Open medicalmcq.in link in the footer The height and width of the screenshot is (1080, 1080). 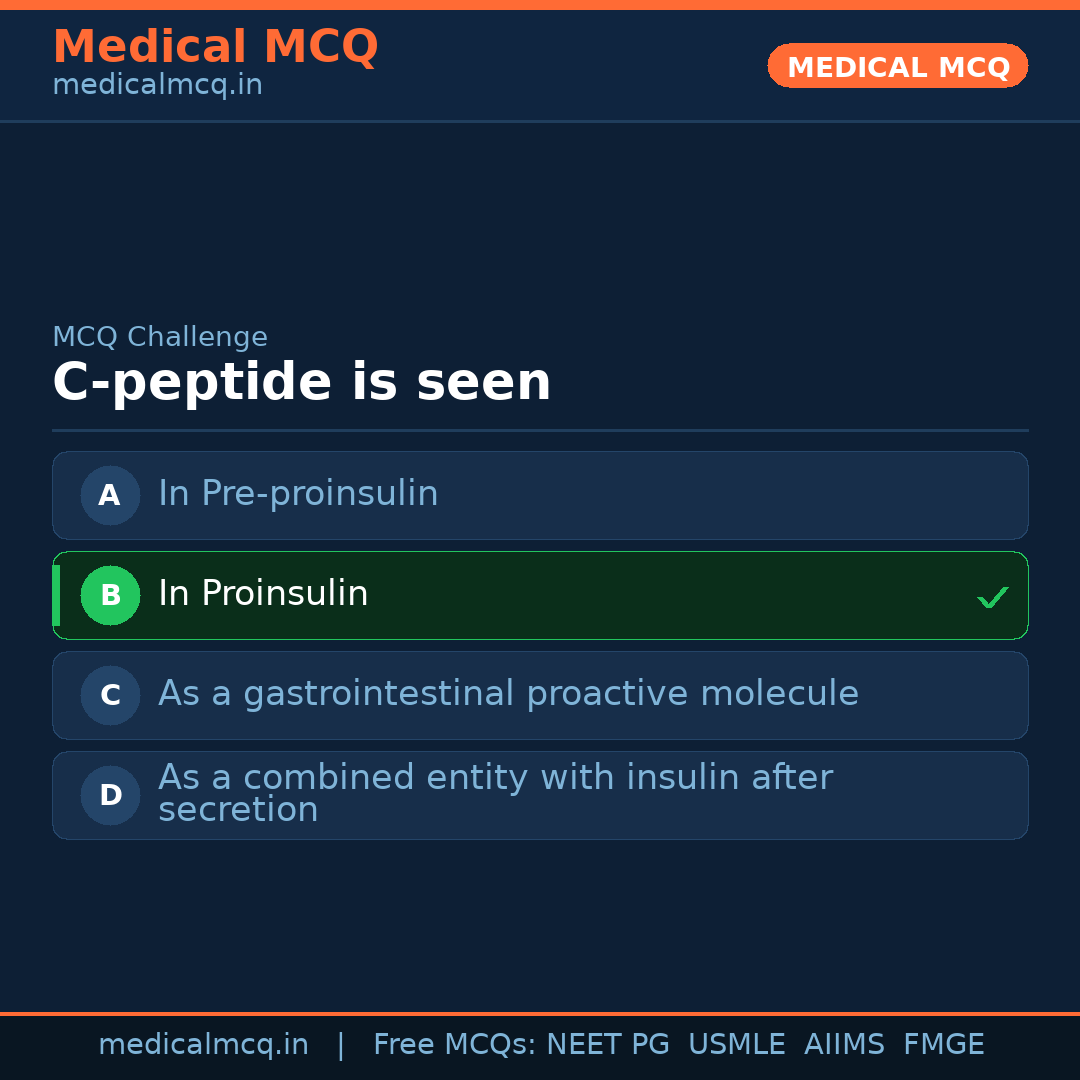click(x=203, y=1045)
